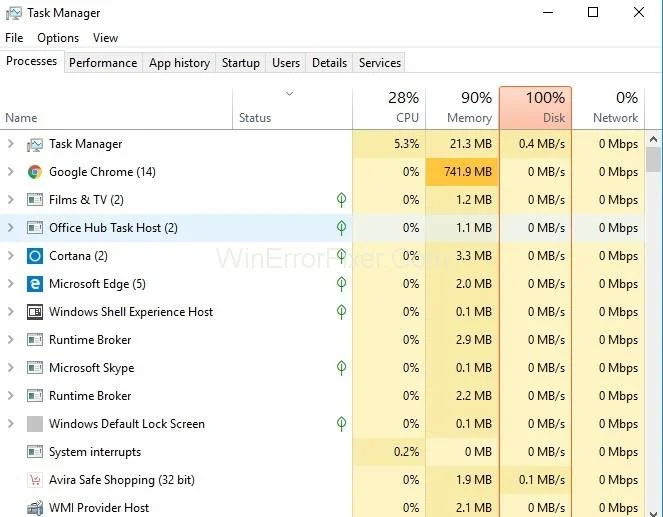The image size is (663, 517).
Task: Click the Cortana process icon
Action: (35, 256)
